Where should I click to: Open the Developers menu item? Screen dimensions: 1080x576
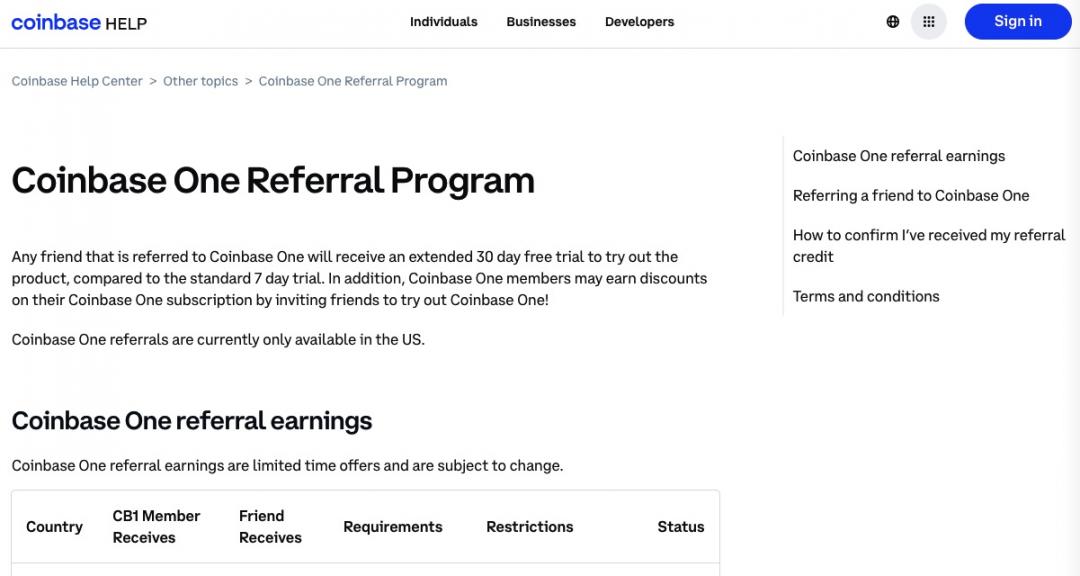[639, 21]
